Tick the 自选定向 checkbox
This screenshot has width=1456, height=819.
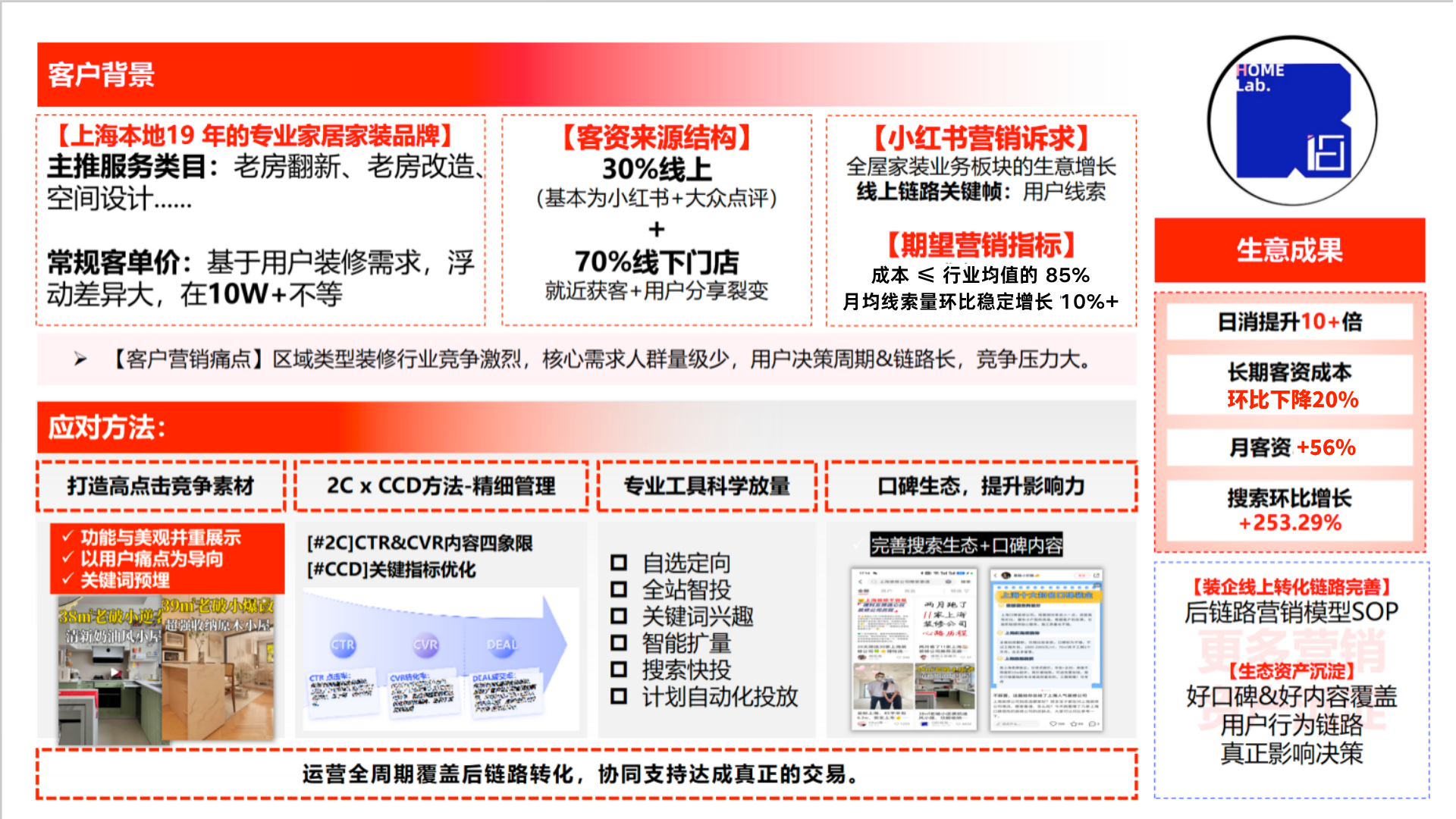pos(619,563)
